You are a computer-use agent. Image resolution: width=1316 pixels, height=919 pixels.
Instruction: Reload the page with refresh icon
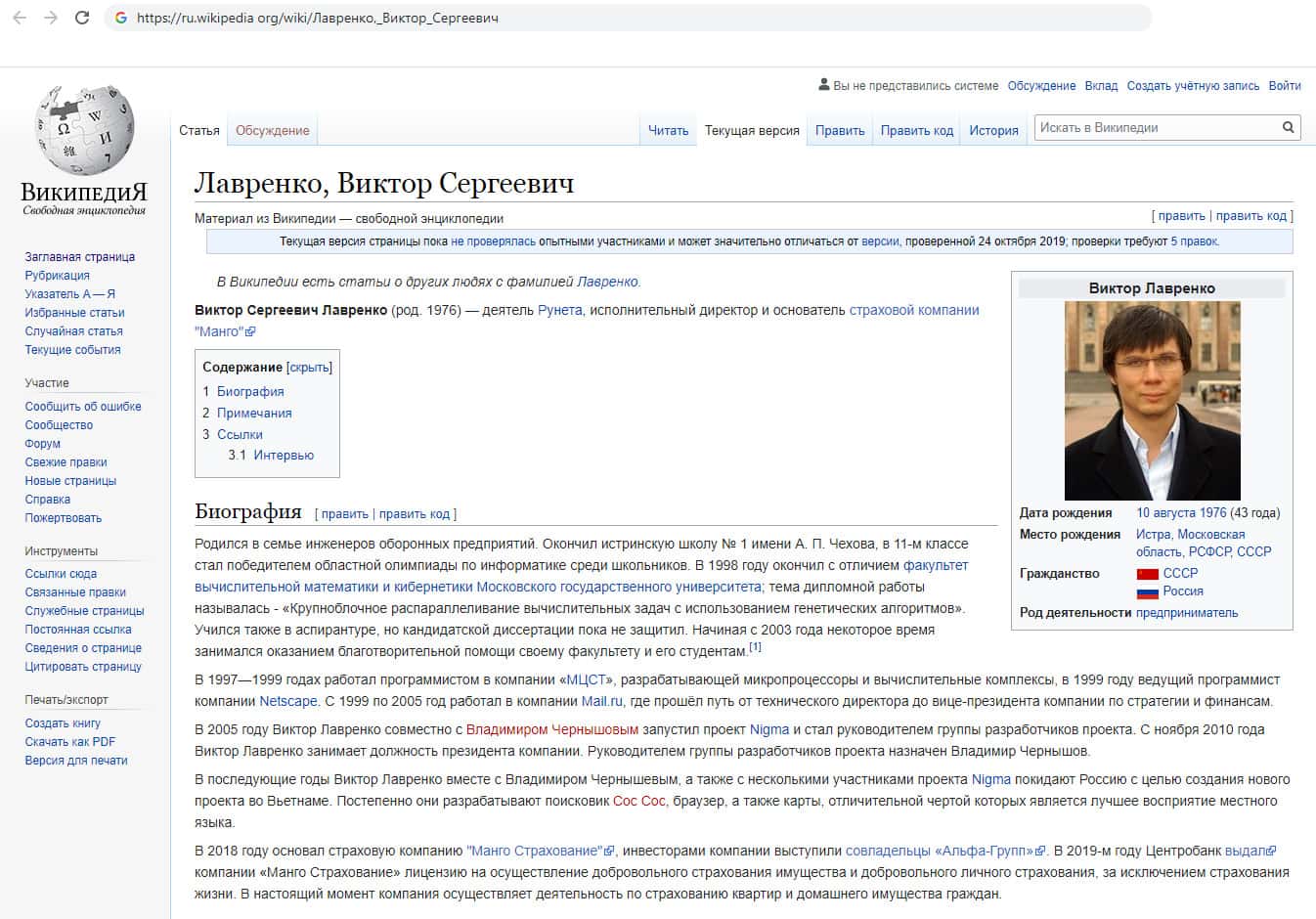pos(82,18)
